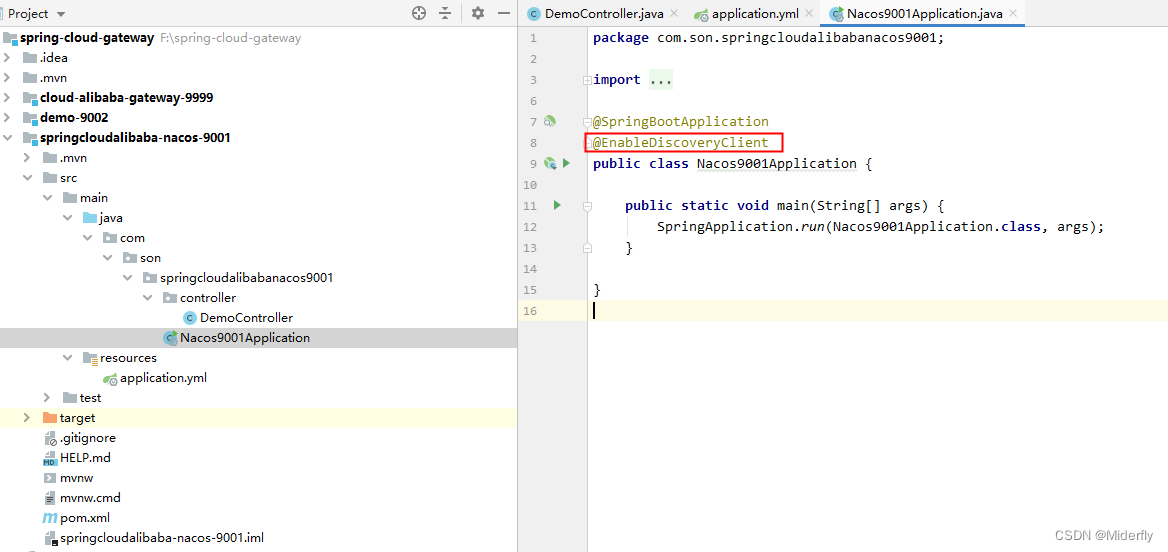The image size is (1168, 552).
Task: Expand cloud-alibaba-gateway-9999 module
Action: coord(8,98)
